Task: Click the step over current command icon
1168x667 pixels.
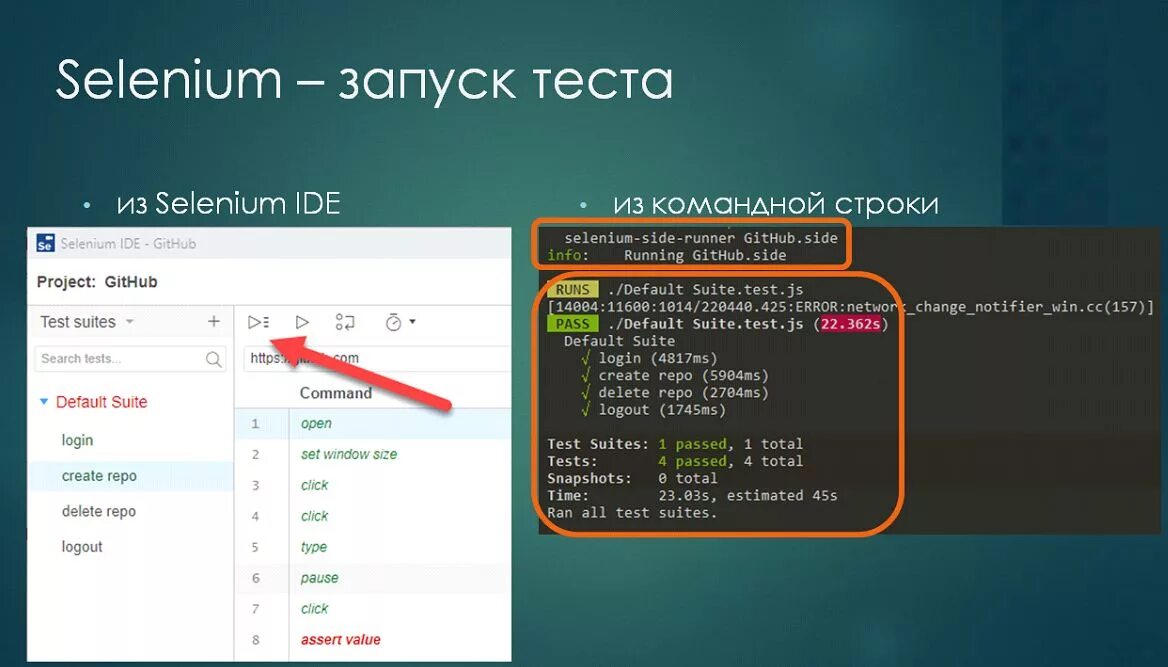Action: click(x=345, y=322)
